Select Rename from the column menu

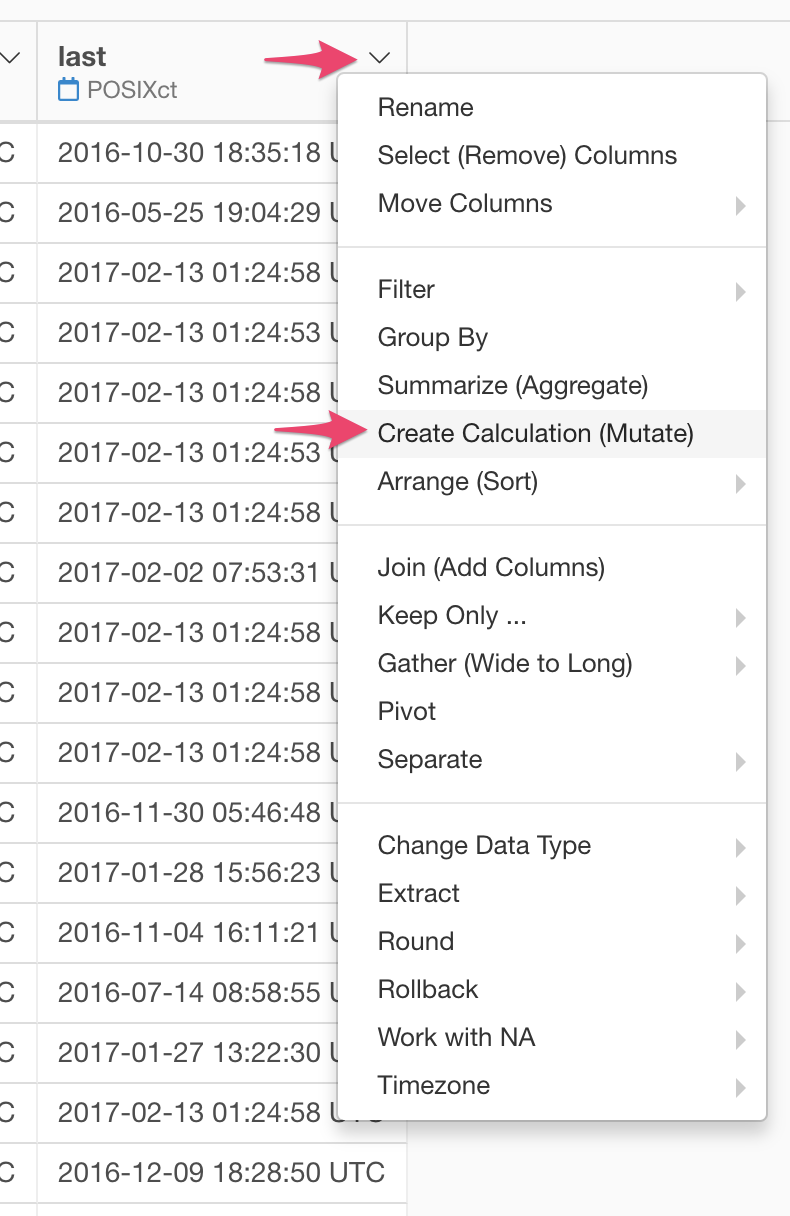coord(426,107)
